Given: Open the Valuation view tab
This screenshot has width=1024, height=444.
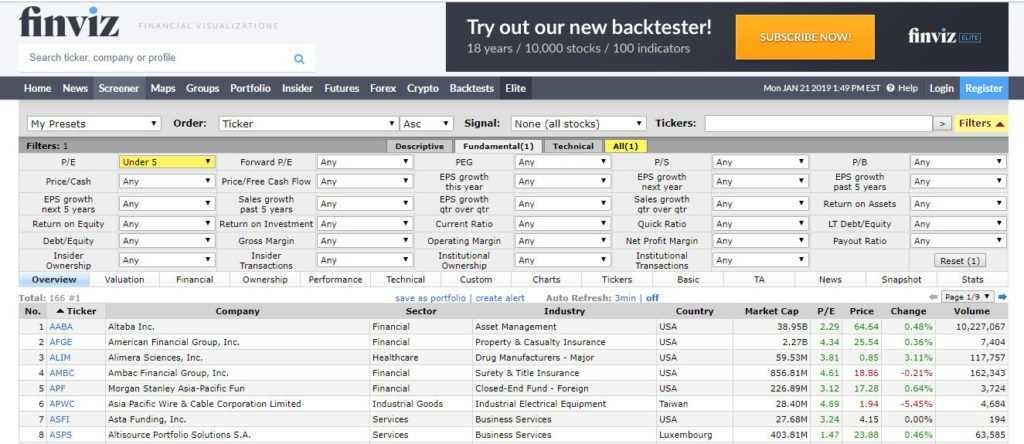Looking at the screenshot, I should [x=124, y=280].
